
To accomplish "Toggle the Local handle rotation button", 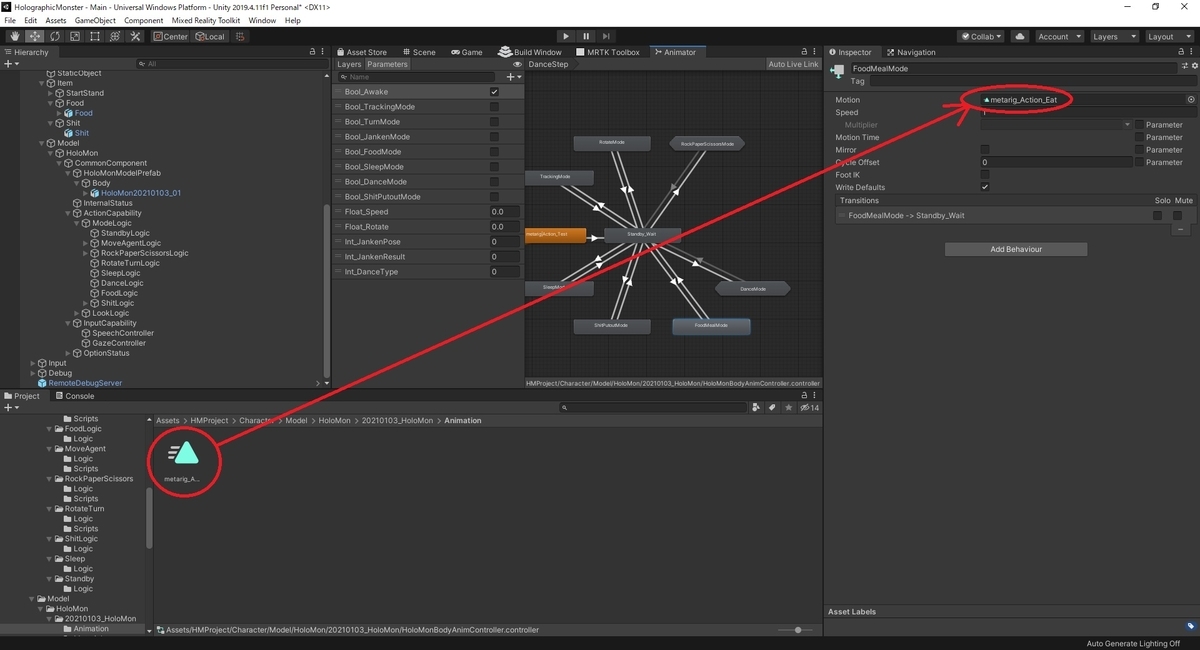I will coord(210,37).
